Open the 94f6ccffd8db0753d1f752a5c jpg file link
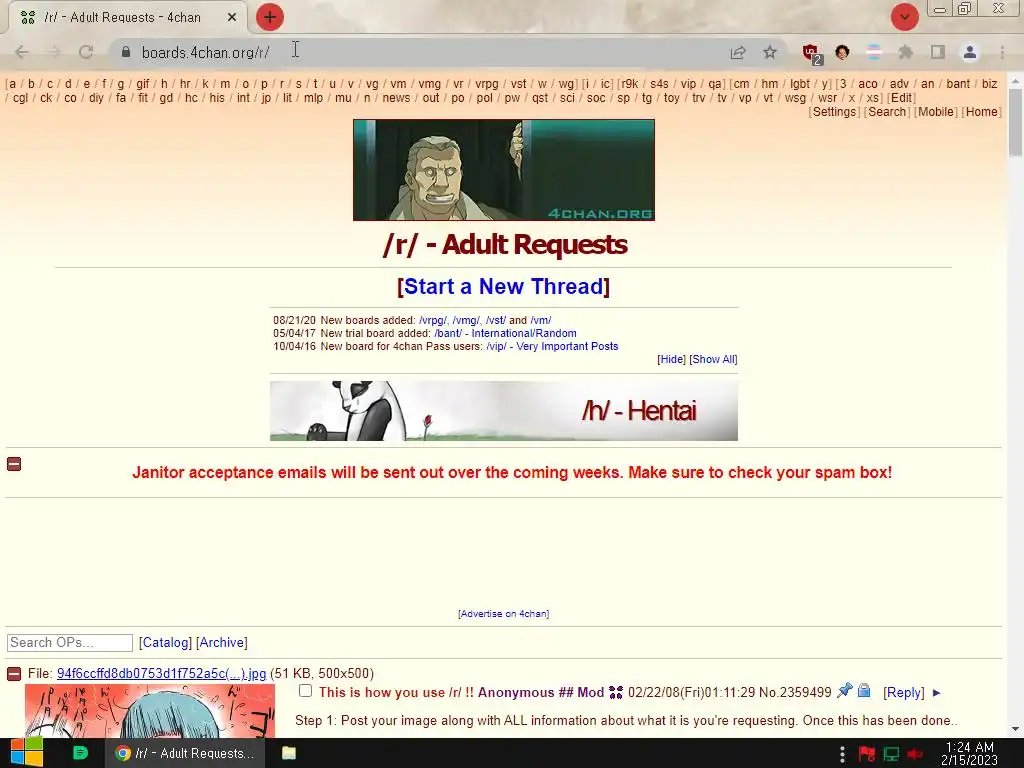The height and width of the screenshot is (768, 1024). 161,673
